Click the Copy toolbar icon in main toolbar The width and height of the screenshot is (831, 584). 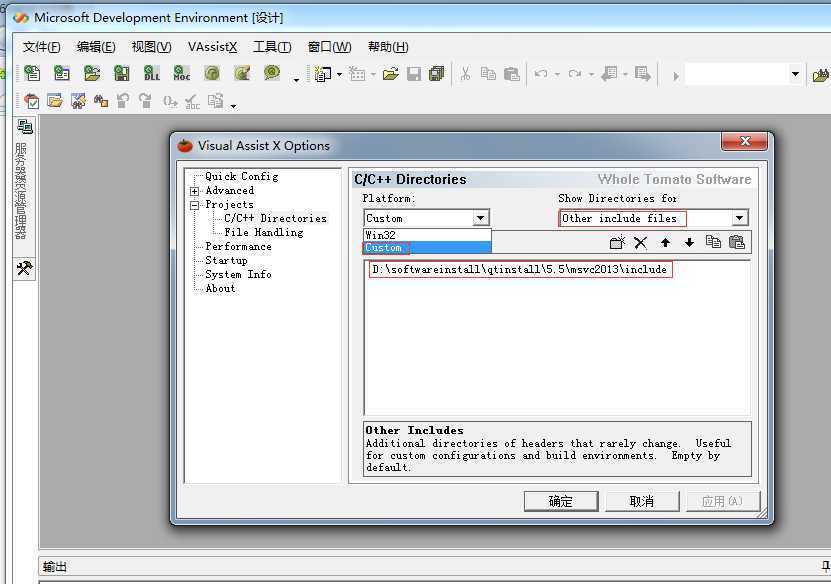(x=488, y=74)
